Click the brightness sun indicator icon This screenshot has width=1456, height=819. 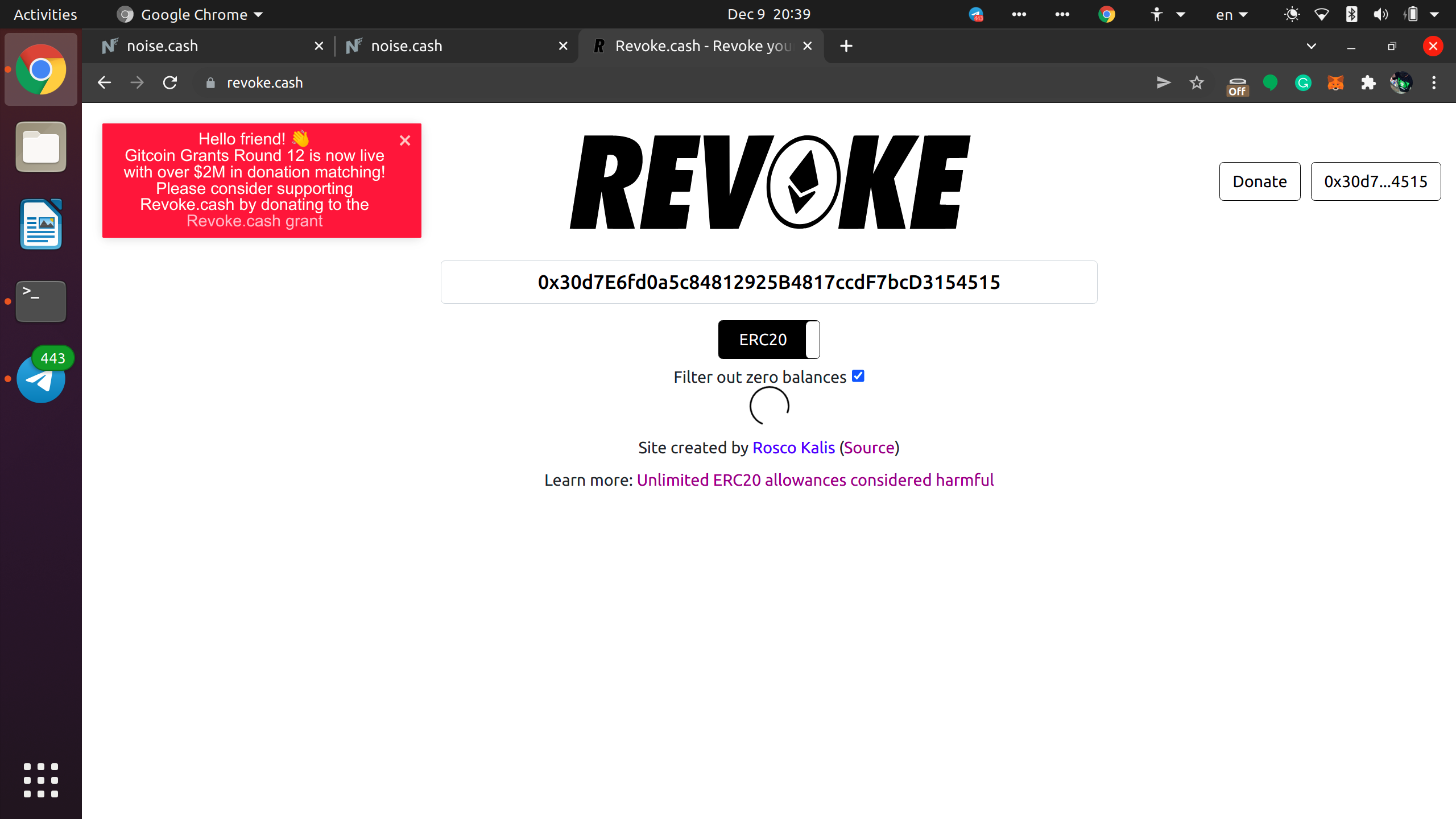click(x=1292, y=15)
